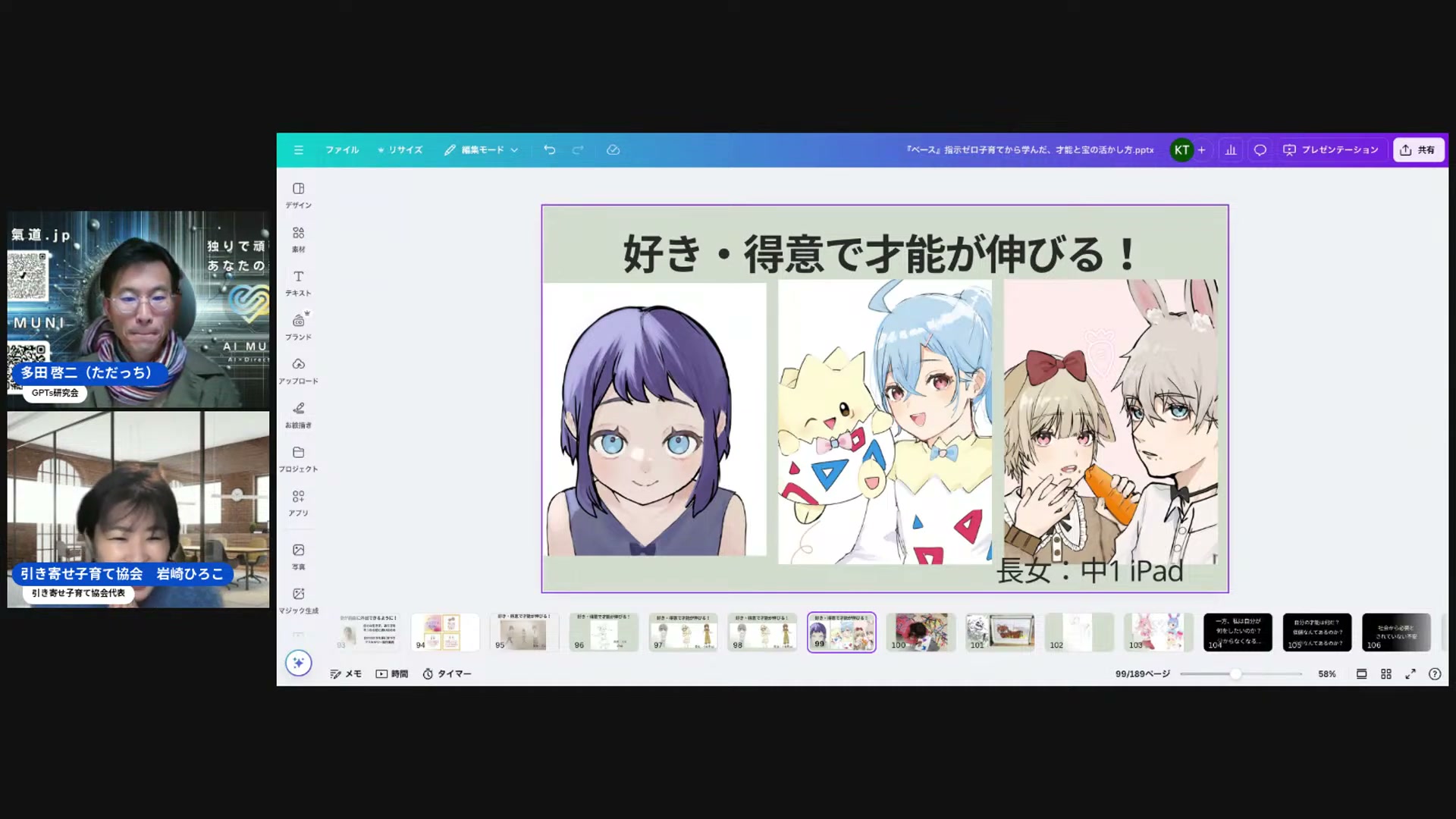
Task: Open the アプリ panel
Action: 299,503
